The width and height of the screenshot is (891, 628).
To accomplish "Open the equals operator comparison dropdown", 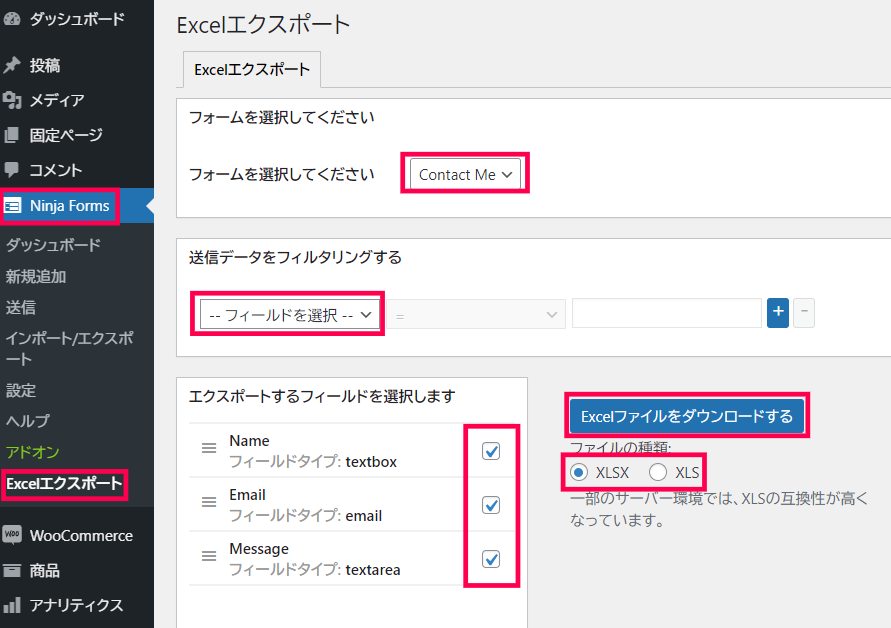I will click(476, 314).
